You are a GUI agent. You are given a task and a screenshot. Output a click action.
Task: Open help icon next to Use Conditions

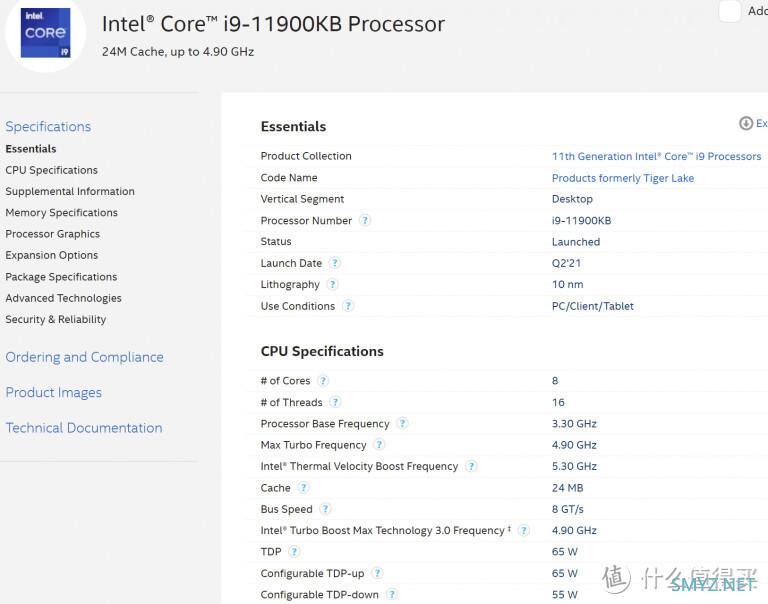coord(348,306)
